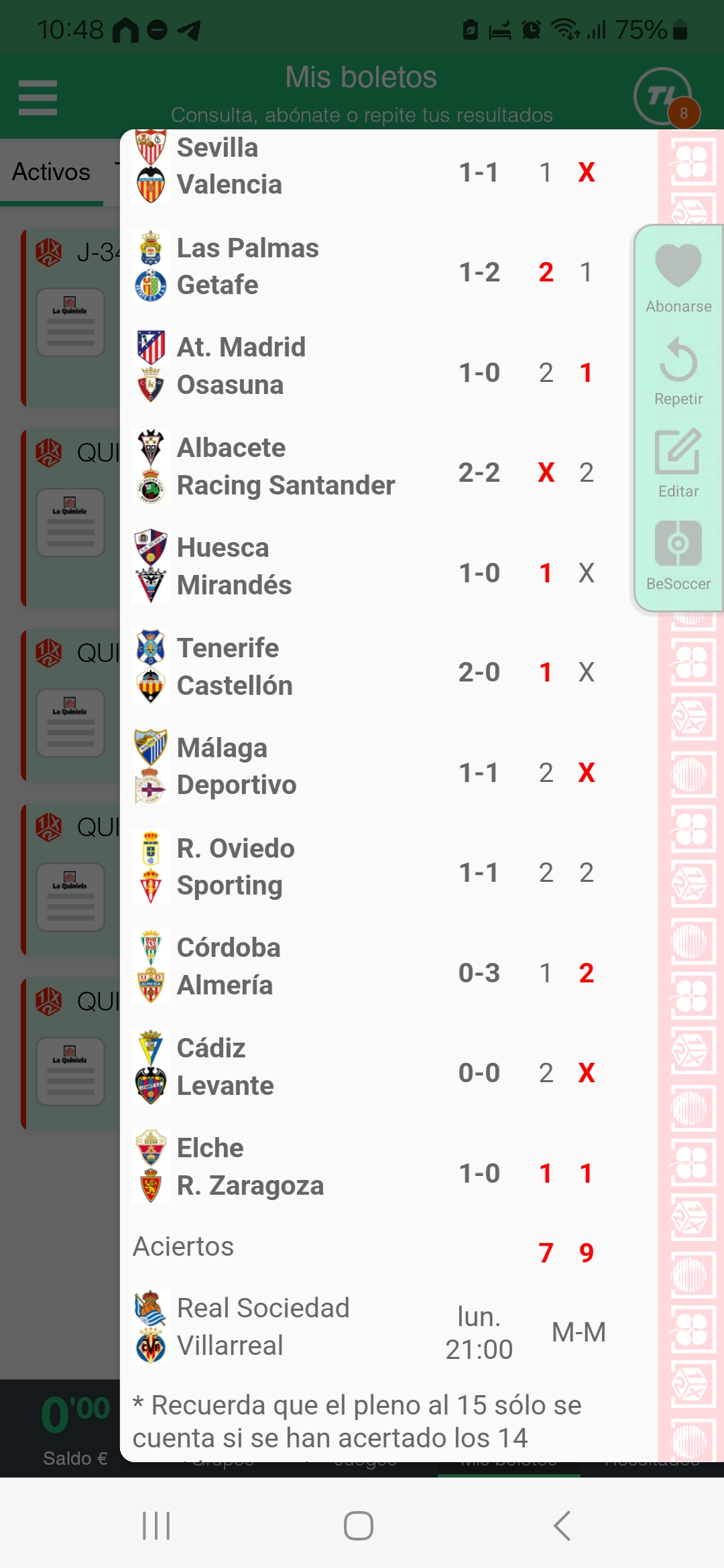Open Android recent apps button

[x=156, y=1526]
